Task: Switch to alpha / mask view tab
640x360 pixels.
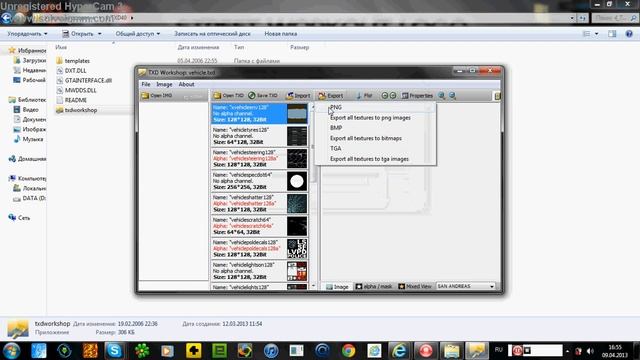Action: tap(373, 287)
